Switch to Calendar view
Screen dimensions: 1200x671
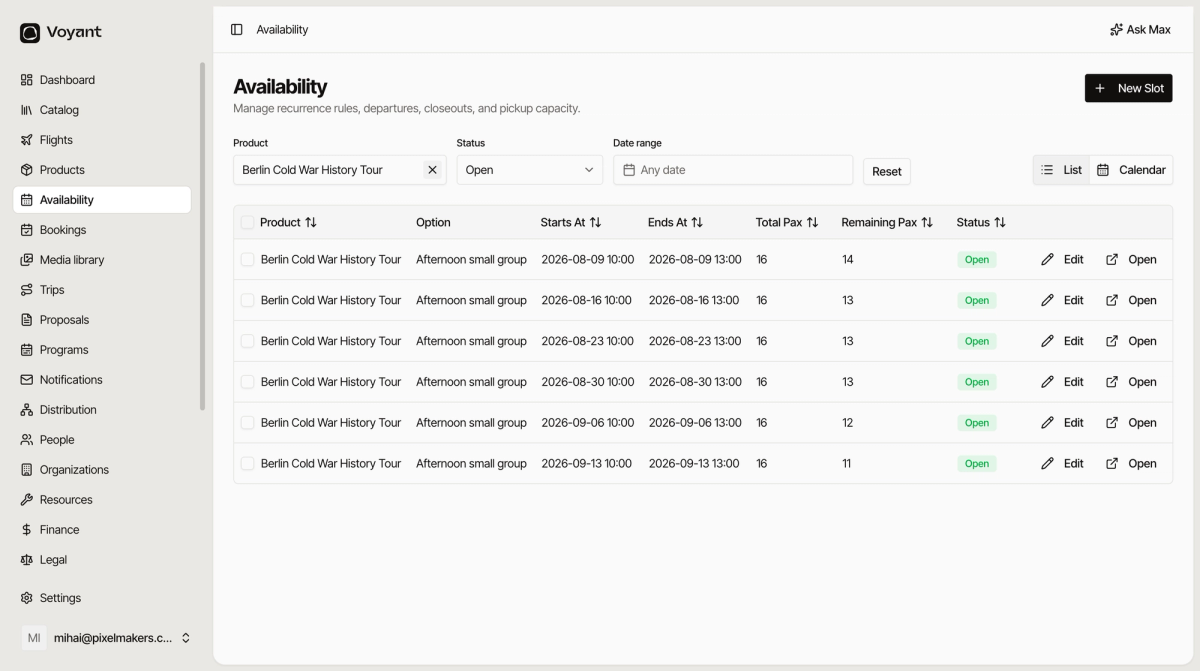point(1131,170)
